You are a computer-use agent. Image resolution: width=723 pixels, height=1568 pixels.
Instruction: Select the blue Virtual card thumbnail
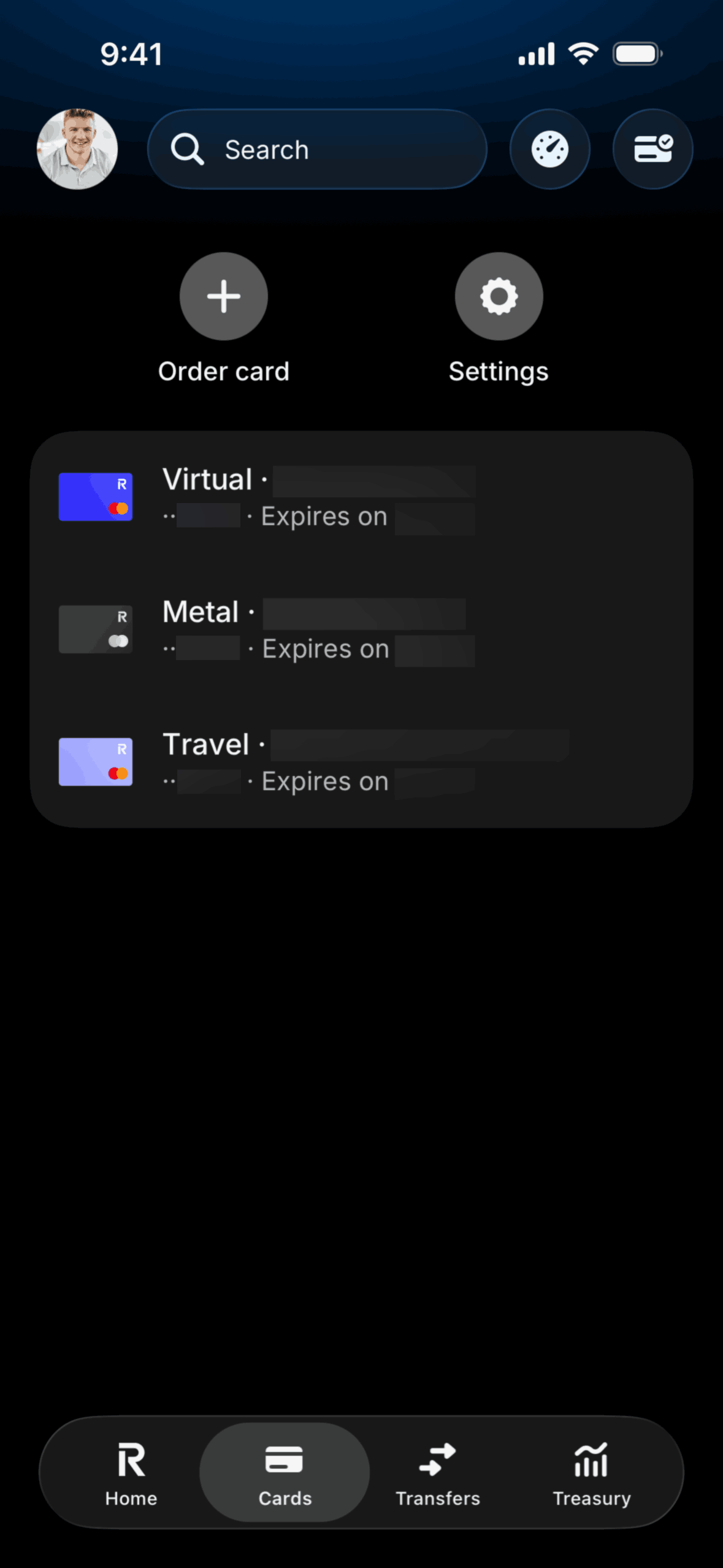(x=96, y=497)
